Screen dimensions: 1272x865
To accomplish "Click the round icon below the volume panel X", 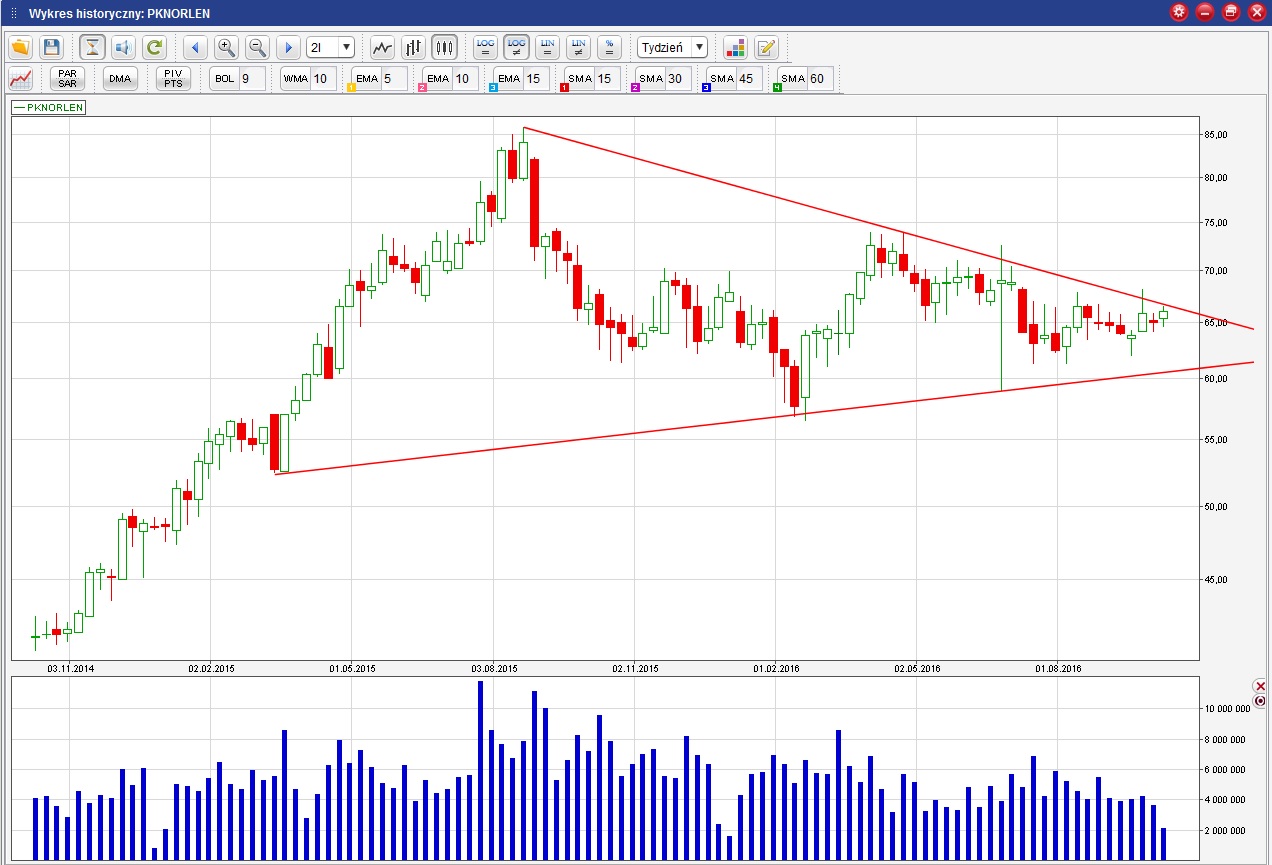I will pyautogui.click(x=1260, y=701).
